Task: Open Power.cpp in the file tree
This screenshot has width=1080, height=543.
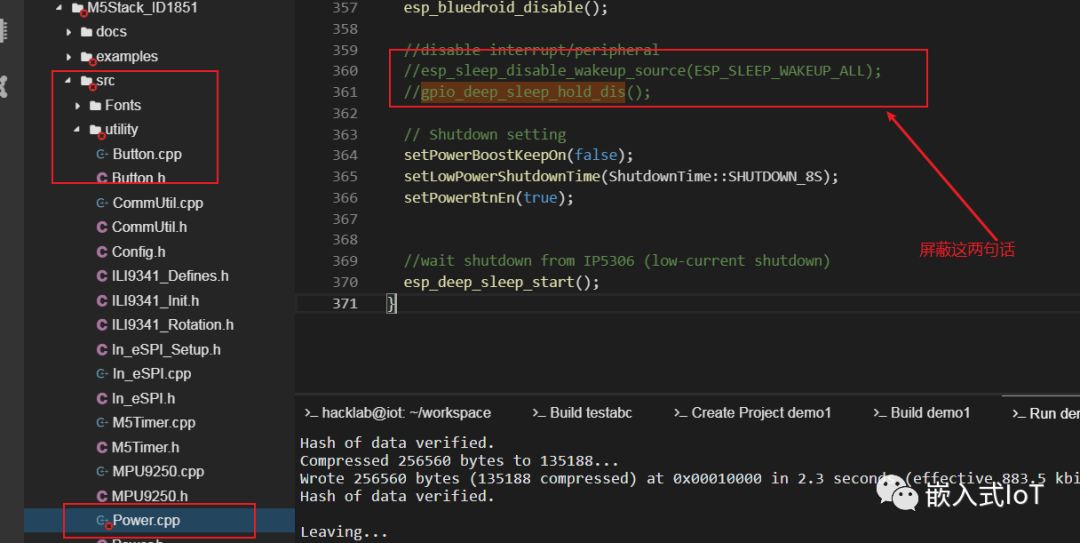Action: point(146,520)
